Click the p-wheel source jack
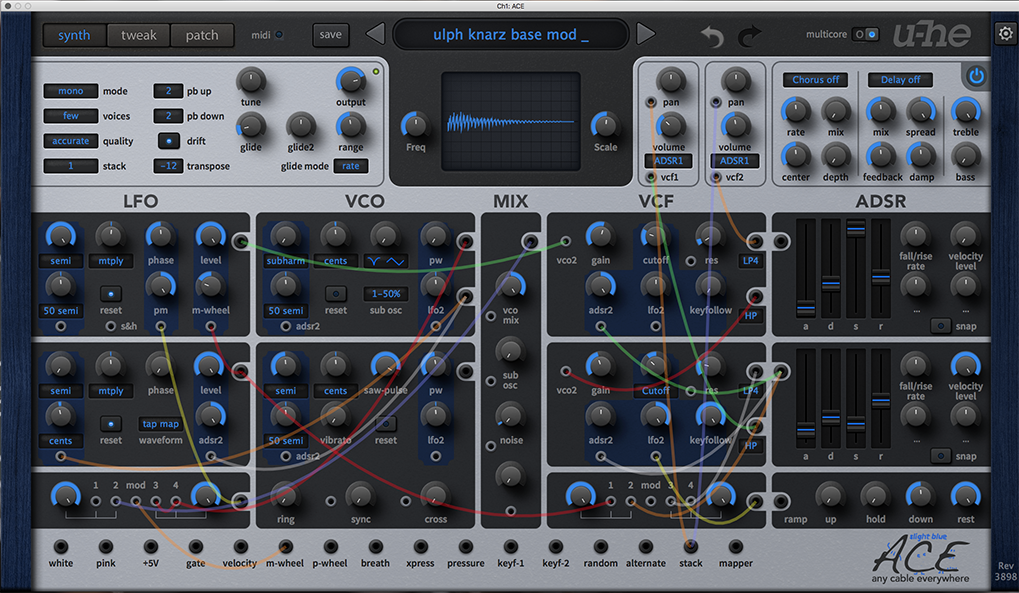 click(x=330, y=547)
